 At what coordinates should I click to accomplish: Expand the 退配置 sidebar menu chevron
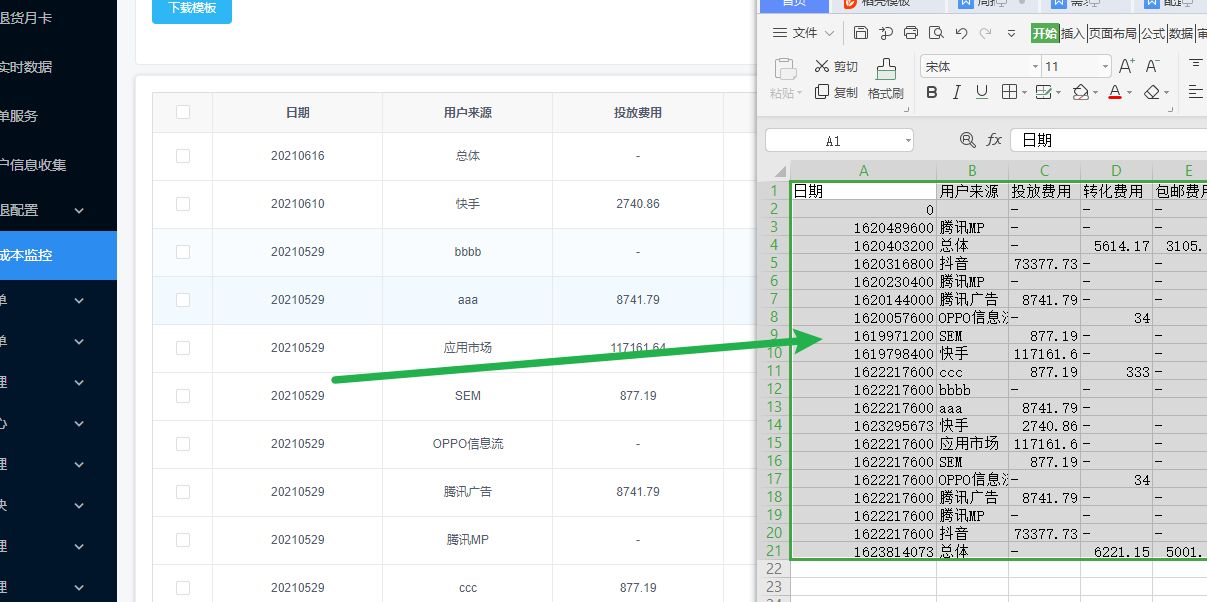[x=79, y=210]
